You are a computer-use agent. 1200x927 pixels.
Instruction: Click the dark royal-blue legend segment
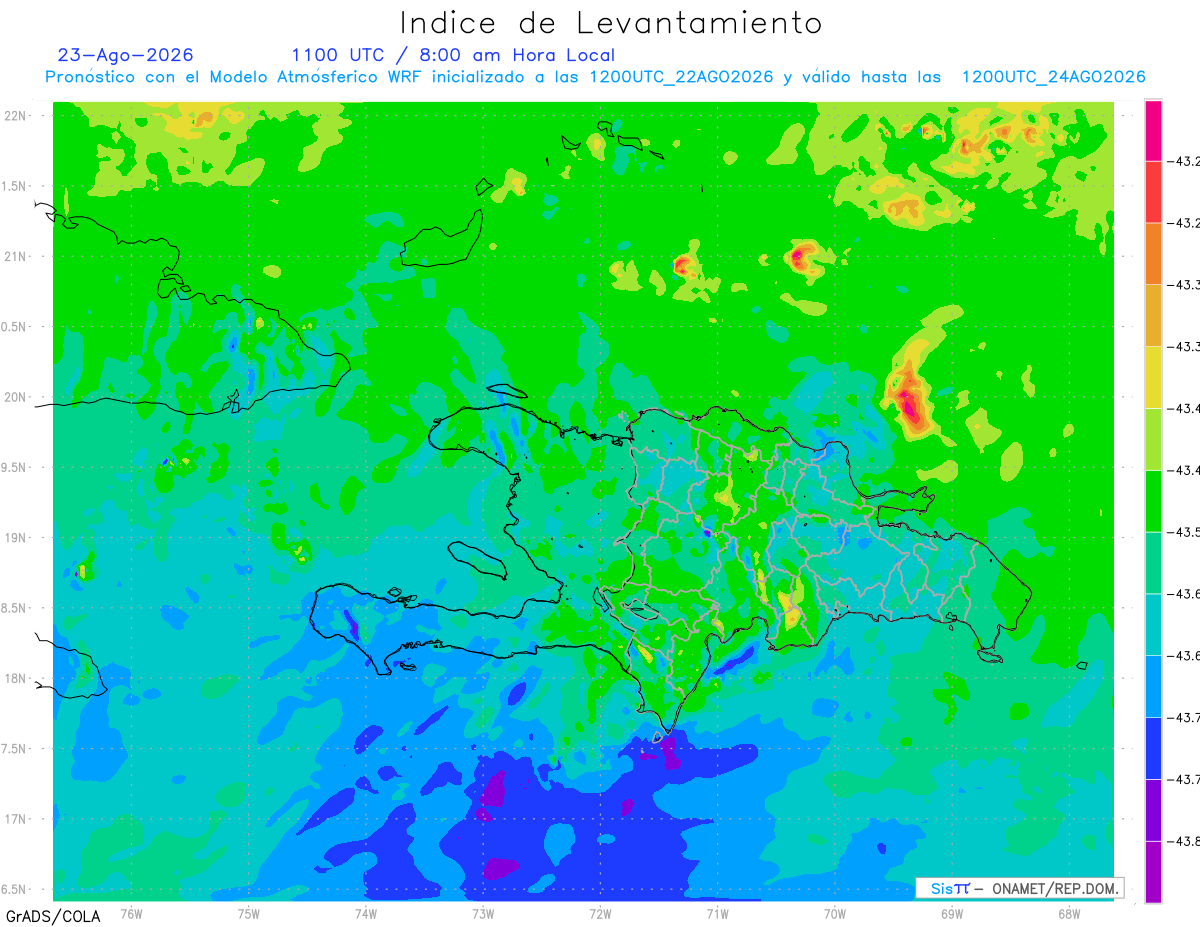[1154, 748]
